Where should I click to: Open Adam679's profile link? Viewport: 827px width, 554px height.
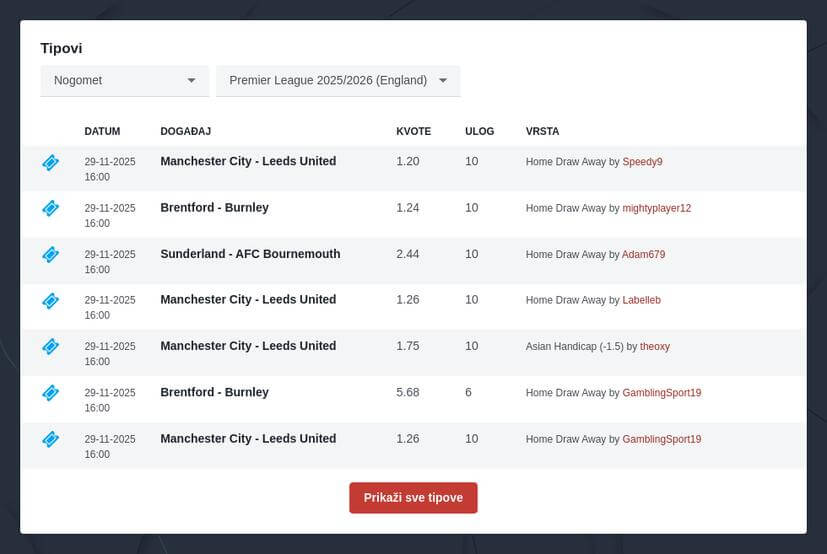643,254
